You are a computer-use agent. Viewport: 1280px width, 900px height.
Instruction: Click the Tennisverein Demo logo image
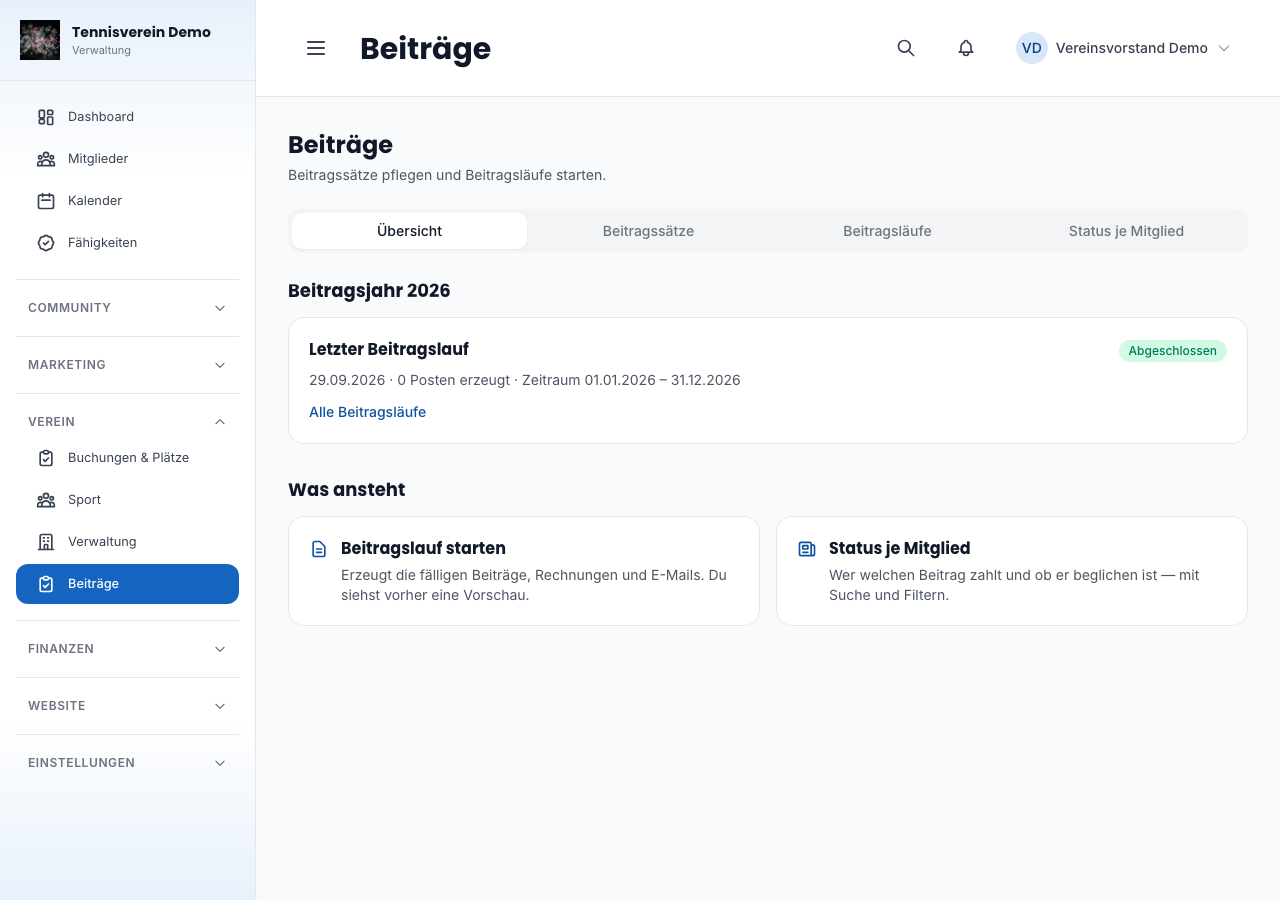[x=40, y=40]
